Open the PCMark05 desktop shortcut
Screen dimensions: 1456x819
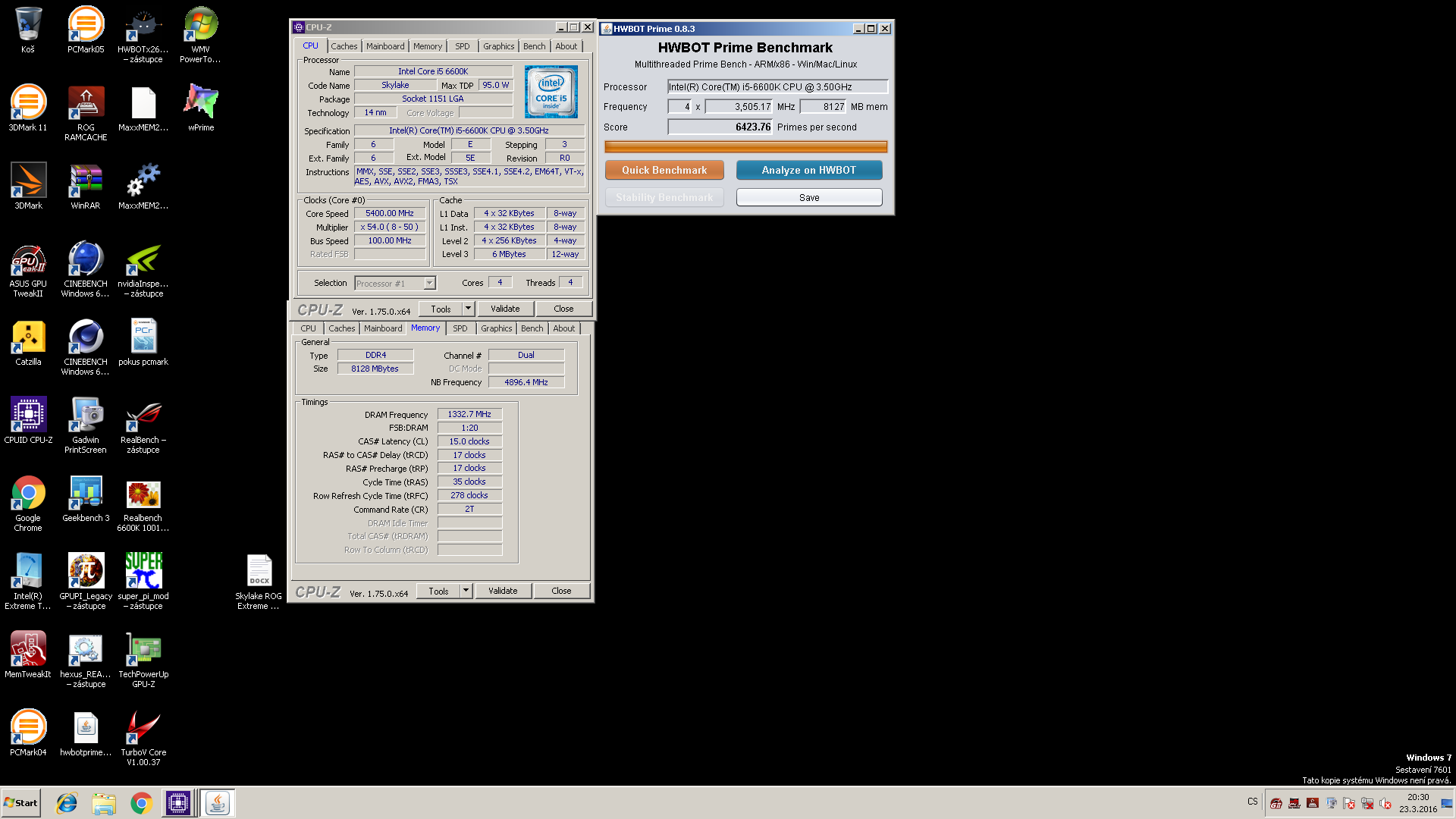tap(86, 30)
